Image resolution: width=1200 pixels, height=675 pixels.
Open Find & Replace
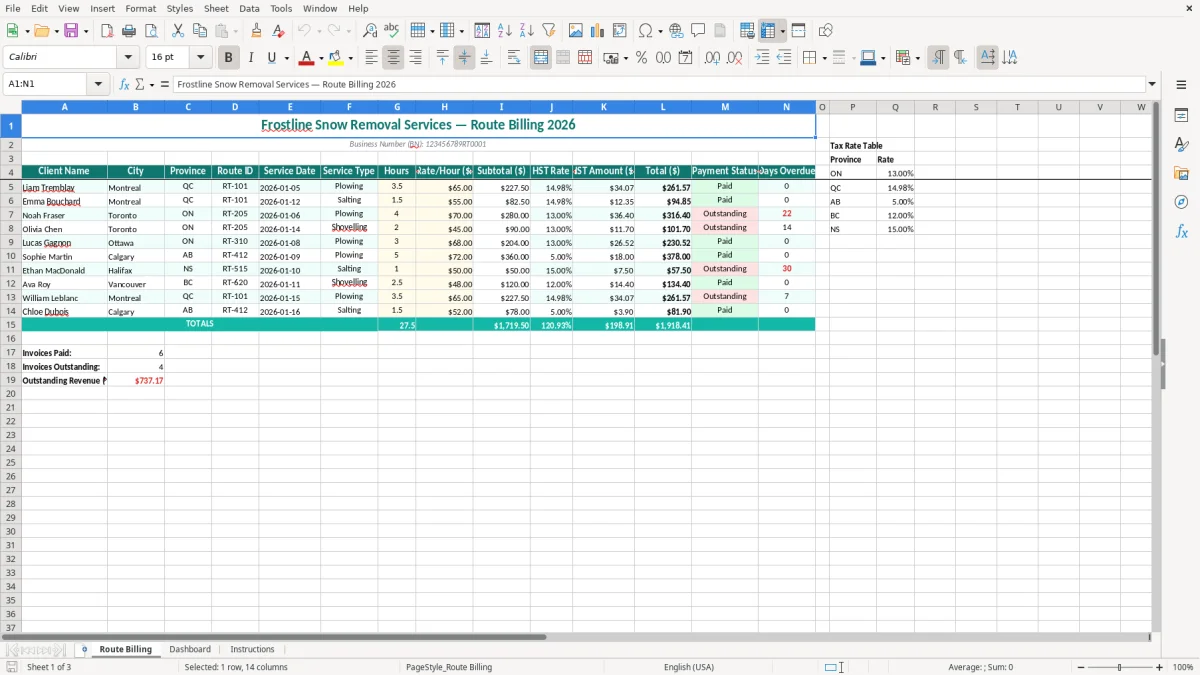click(370, 31)
